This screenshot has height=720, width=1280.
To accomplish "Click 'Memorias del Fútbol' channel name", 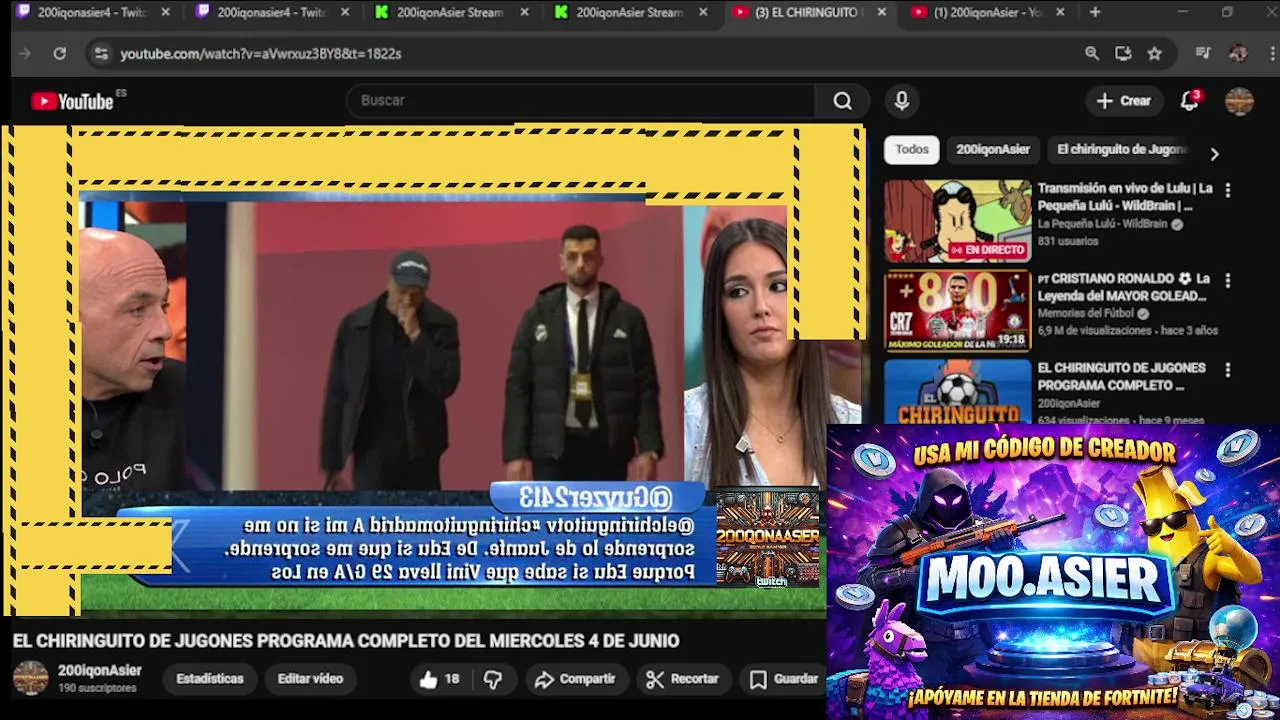I will tap(1088, 313).
